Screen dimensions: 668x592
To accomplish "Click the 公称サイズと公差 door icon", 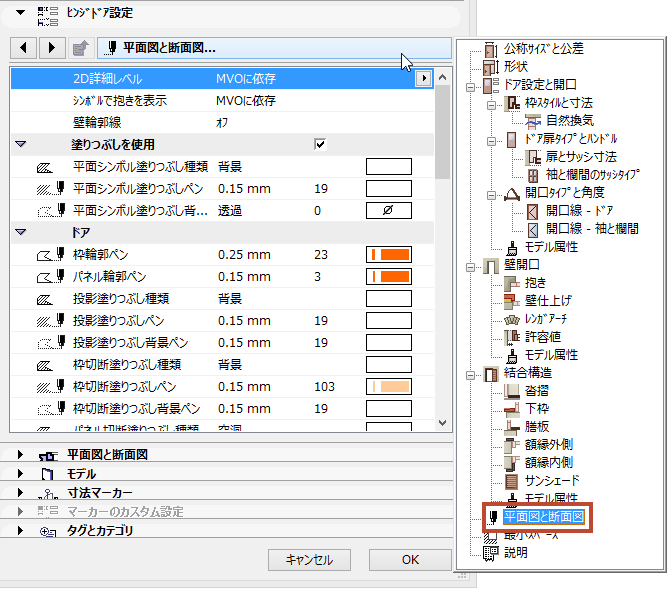I will [x=490, y=50].
